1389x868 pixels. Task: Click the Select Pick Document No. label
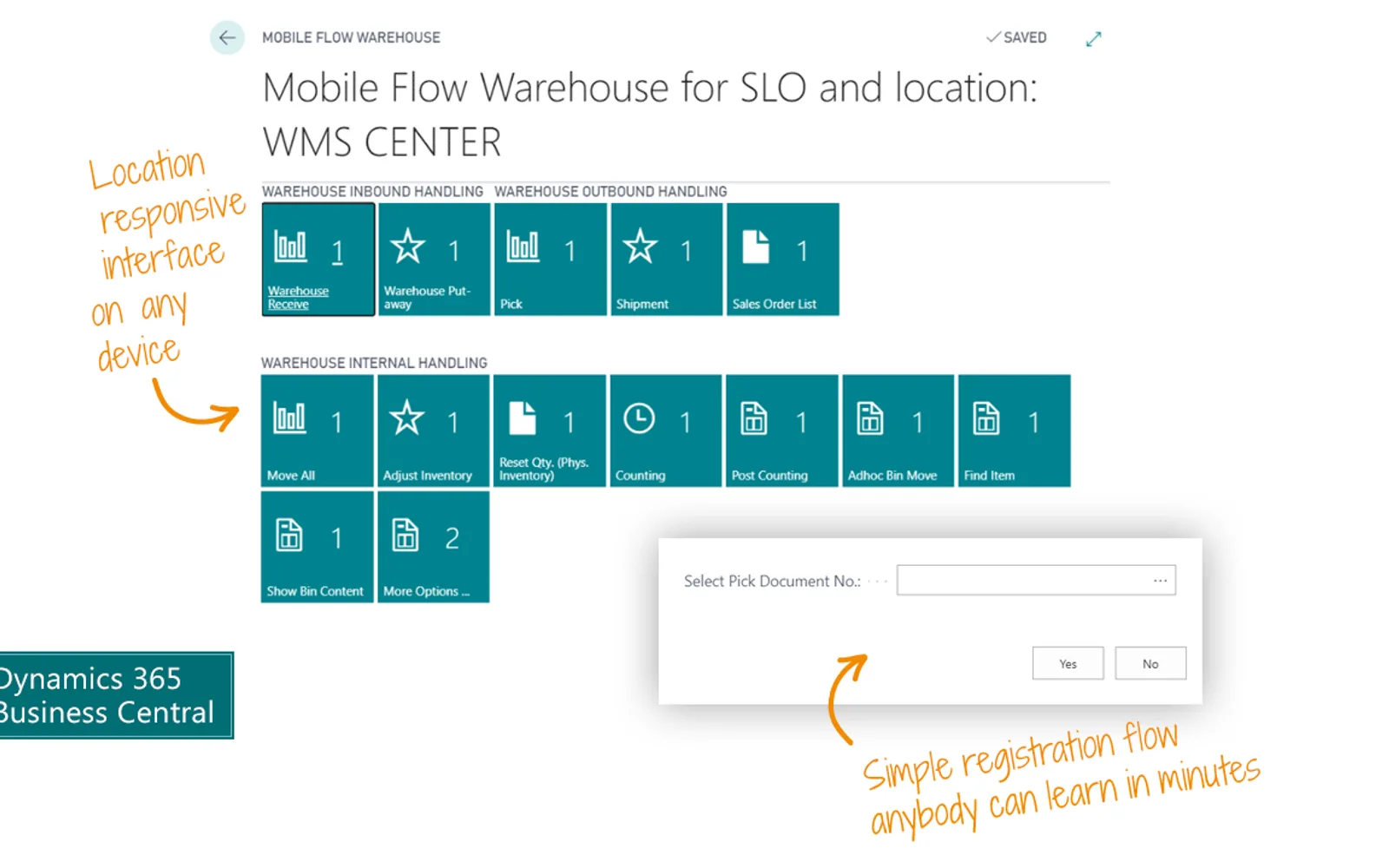point(772,581)
